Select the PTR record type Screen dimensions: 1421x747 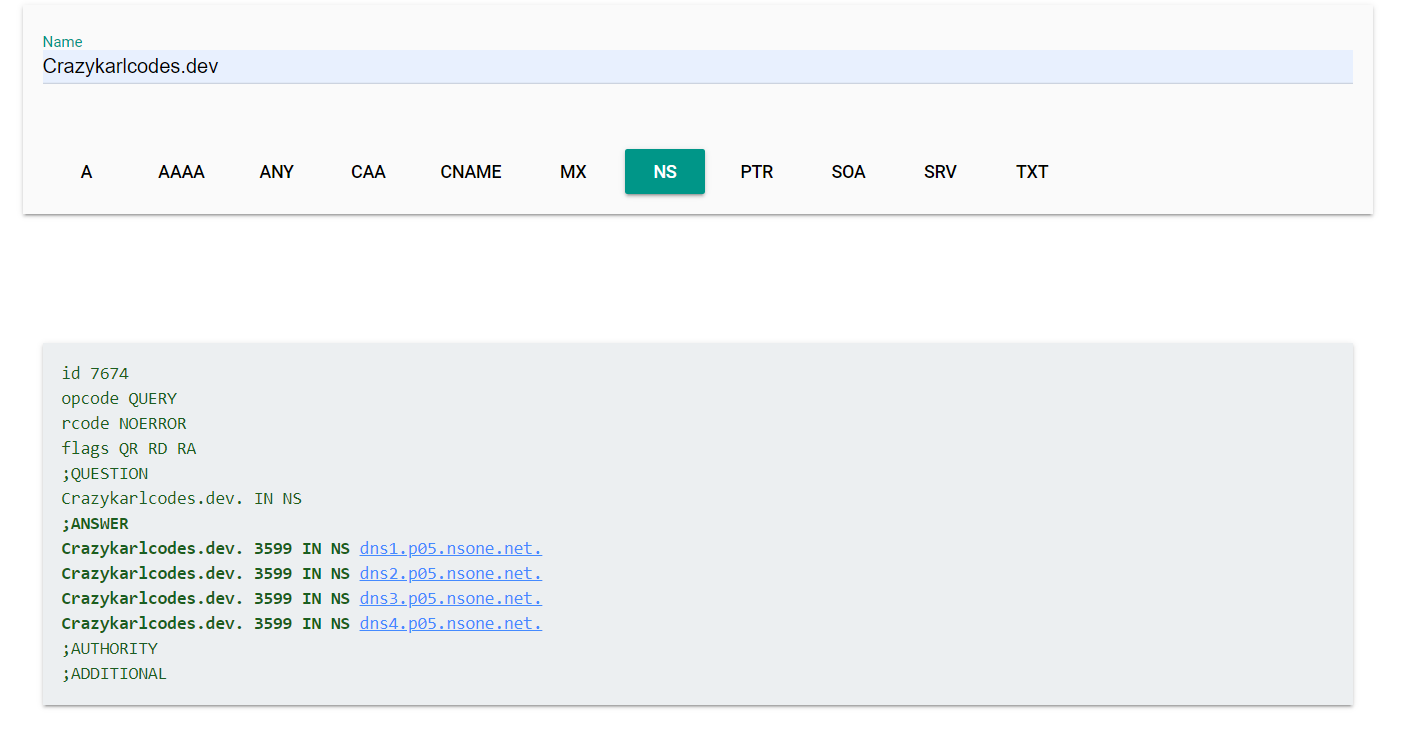[757, 172]
